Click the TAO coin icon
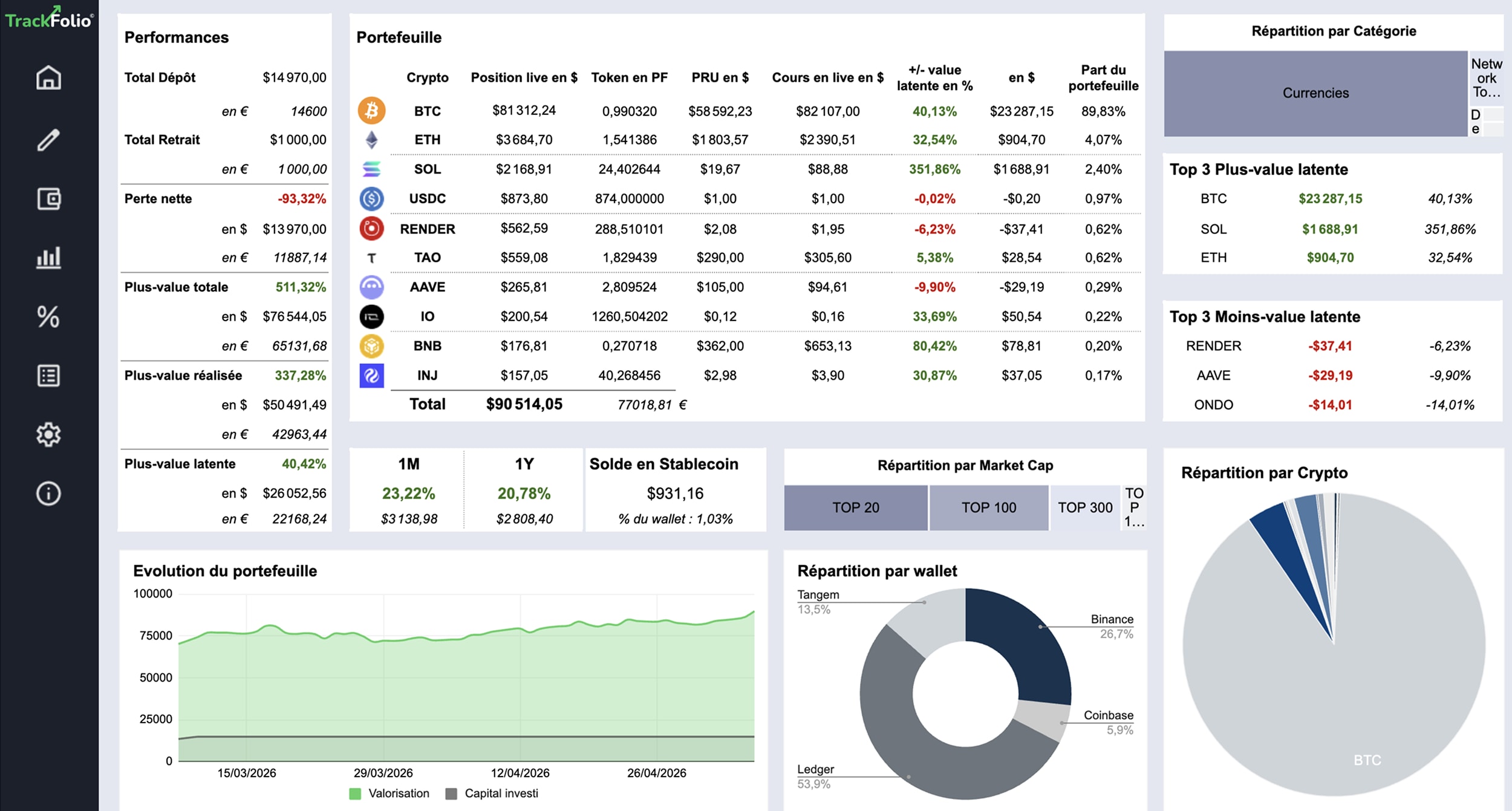The width and height of the screenshot is (1512, 811). tap(371, 258)
